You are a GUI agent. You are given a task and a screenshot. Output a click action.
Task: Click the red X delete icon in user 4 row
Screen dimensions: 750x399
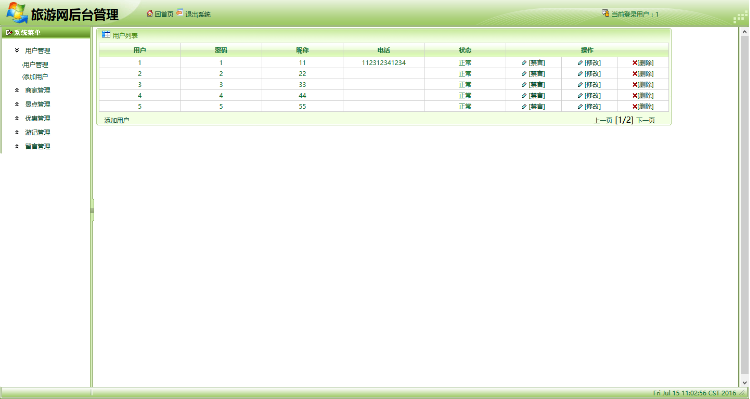635,96
